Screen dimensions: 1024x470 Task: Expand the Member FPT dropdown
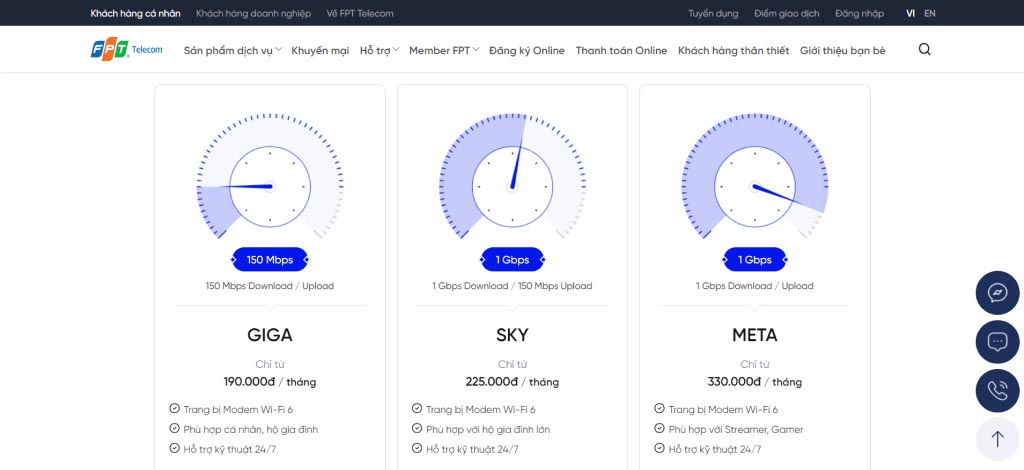pyautogui.click(x=444, y=50)
